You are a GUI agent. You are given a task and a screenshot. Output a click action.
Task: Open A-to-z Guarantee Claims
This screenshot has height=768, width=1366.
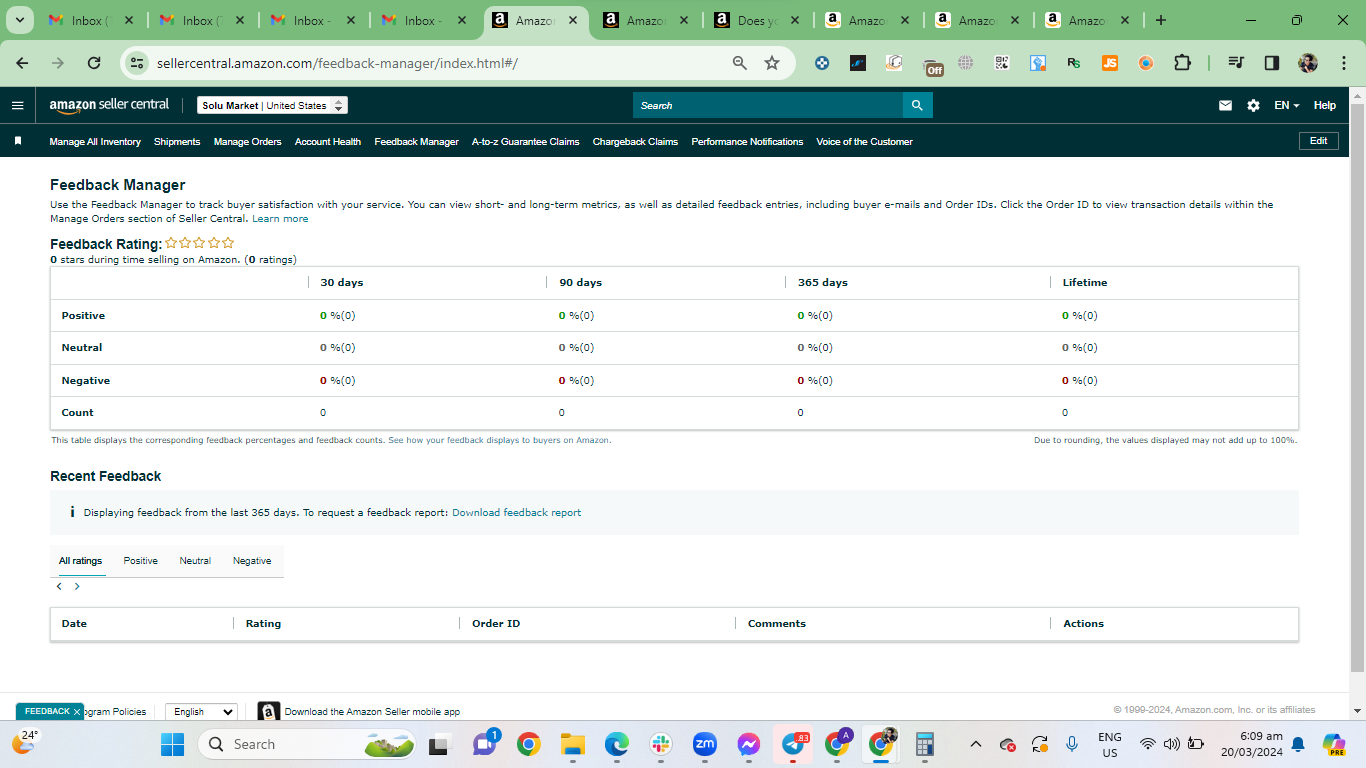526,142
